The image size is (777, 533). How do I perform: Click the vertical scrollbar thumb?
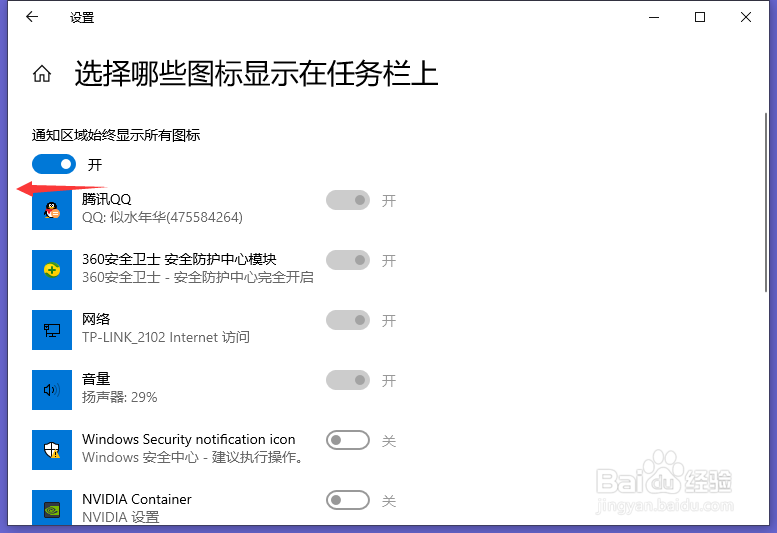pyautogui.click(x=766, y=202)
